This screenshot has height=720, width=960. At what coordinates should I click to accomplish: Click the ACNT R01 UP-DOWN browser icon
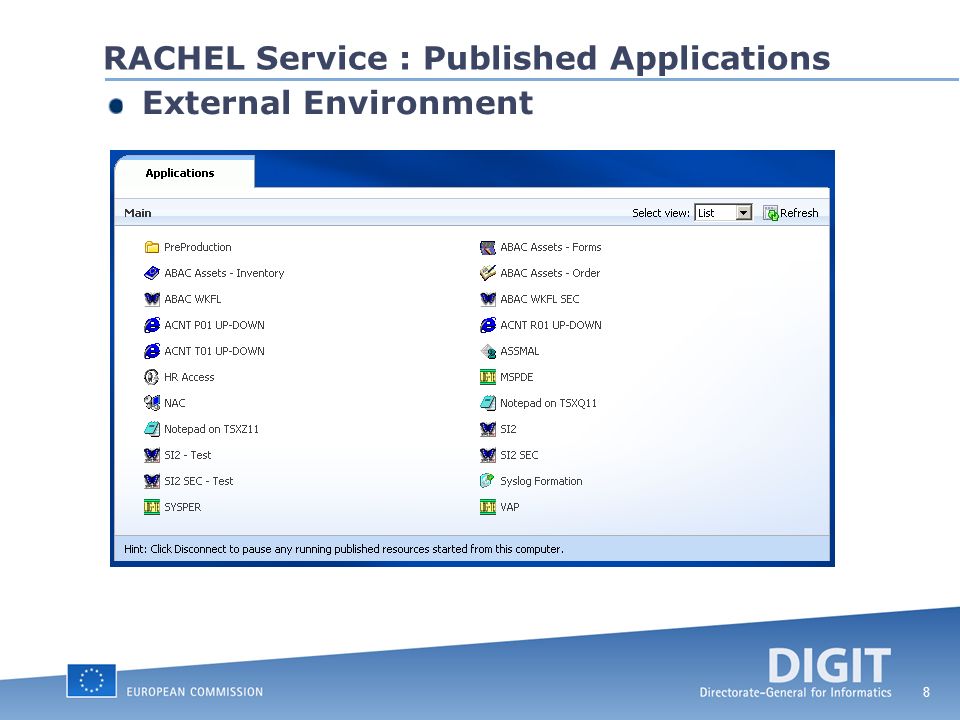[x=488, y=325]
